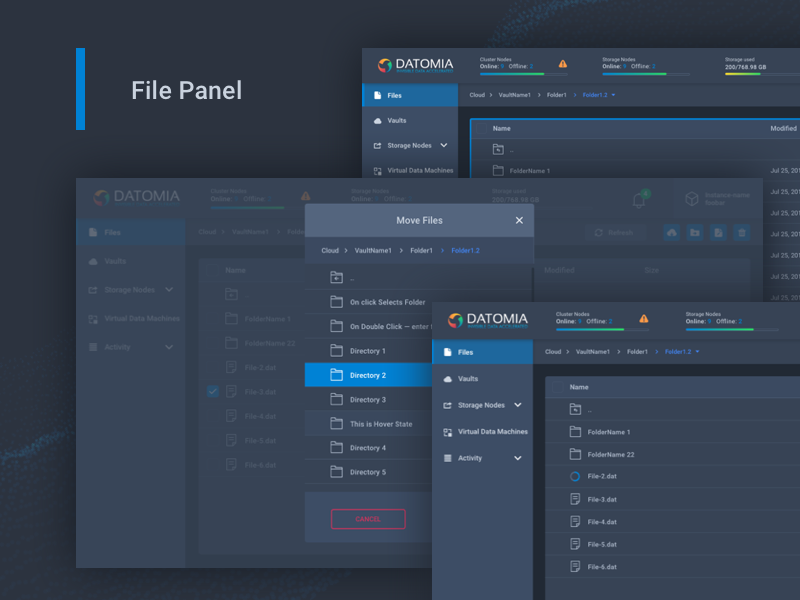Open Storage Nodes label in rearmost window
800x600 pixels.
(409, 145)
